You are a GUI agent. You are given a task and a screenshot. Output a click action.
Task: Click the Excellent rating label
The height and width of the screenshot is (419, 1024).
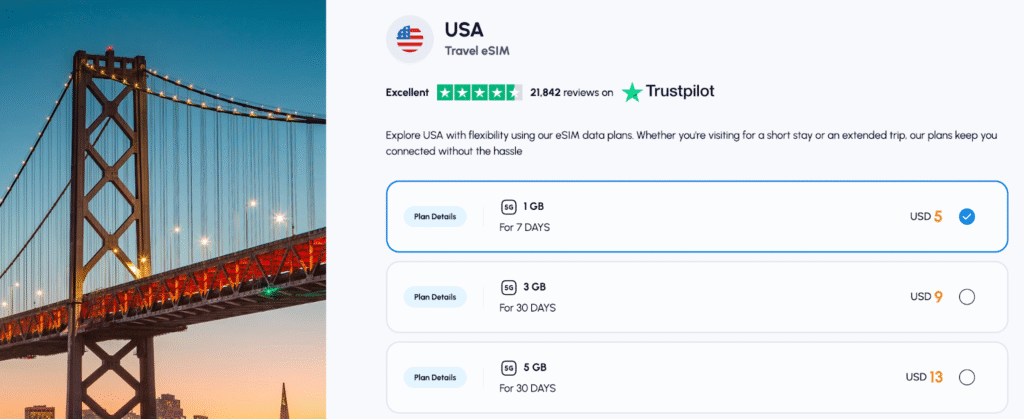[x=407, y=93]
